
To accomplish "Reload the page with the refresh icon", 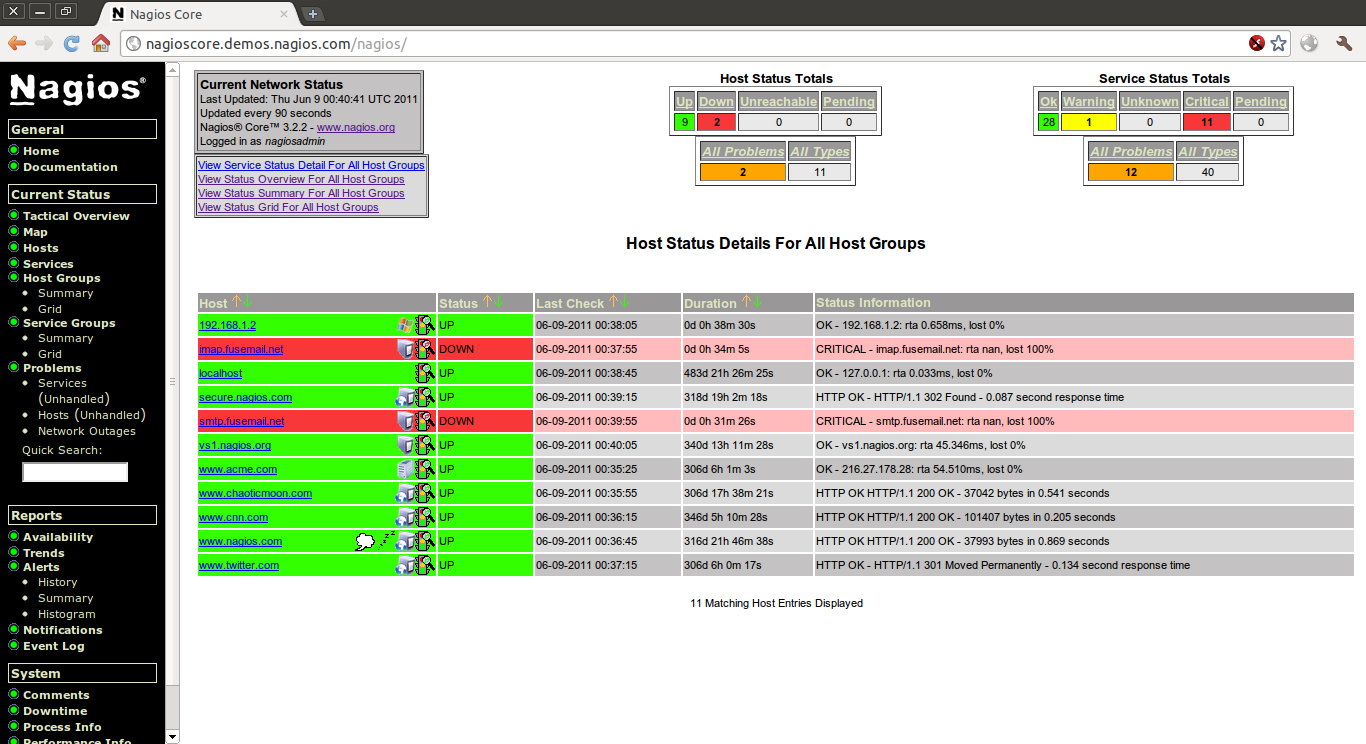I will click(72, 43).
